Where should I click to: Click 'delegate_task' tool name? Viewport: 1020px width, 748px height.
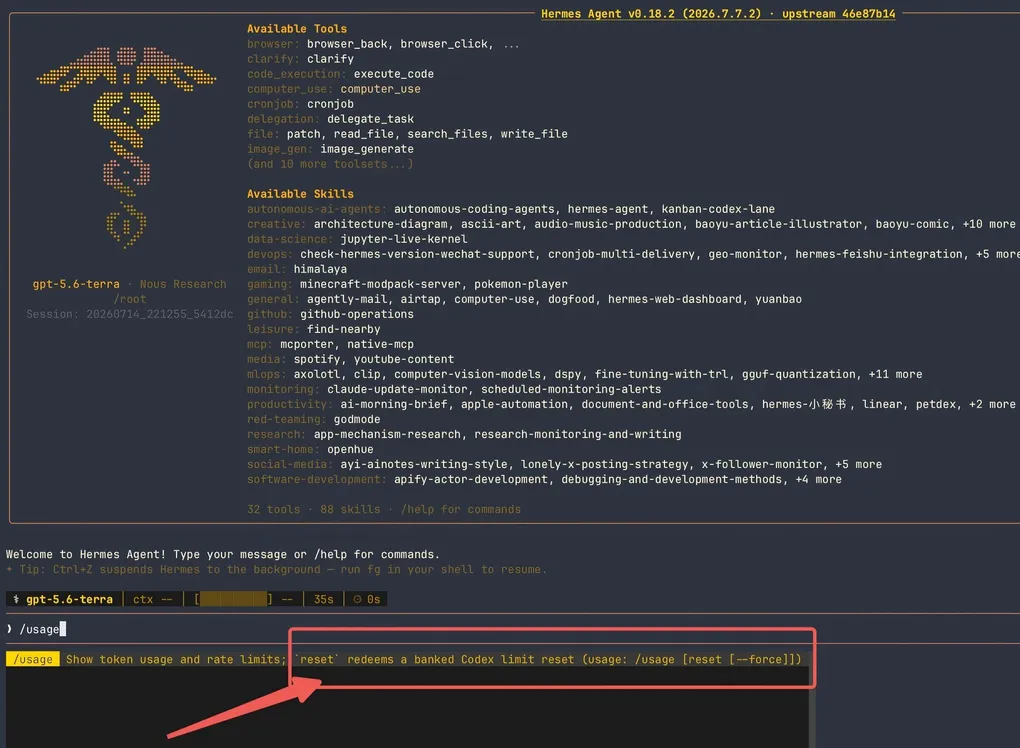tap(370, 119)
